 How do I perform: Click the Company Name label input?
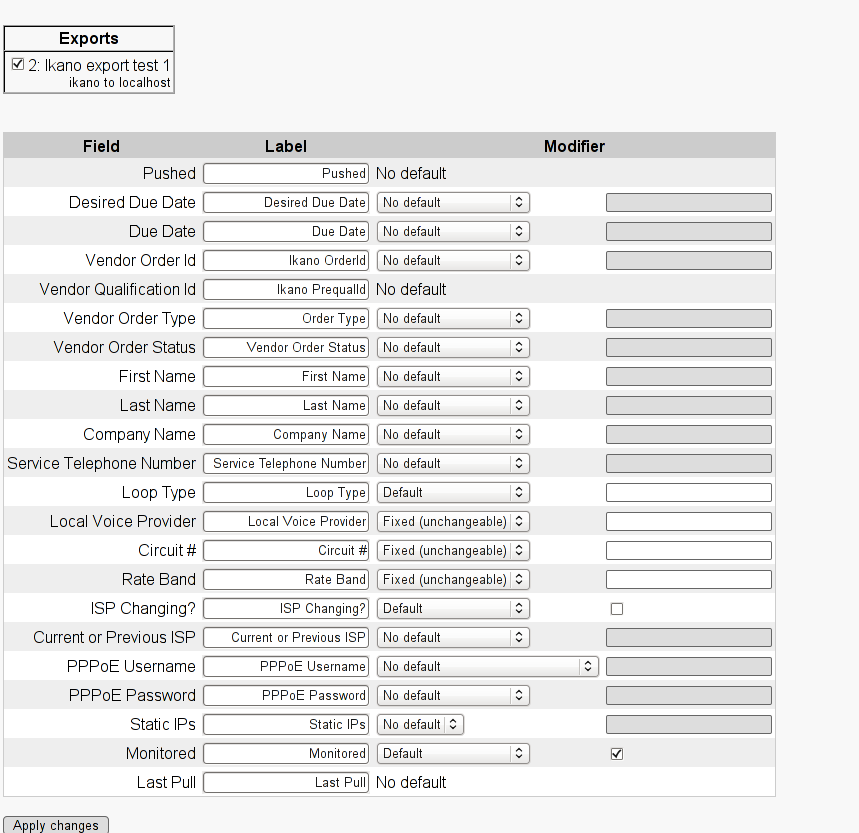pyautogui.click(x=286, y=435)
